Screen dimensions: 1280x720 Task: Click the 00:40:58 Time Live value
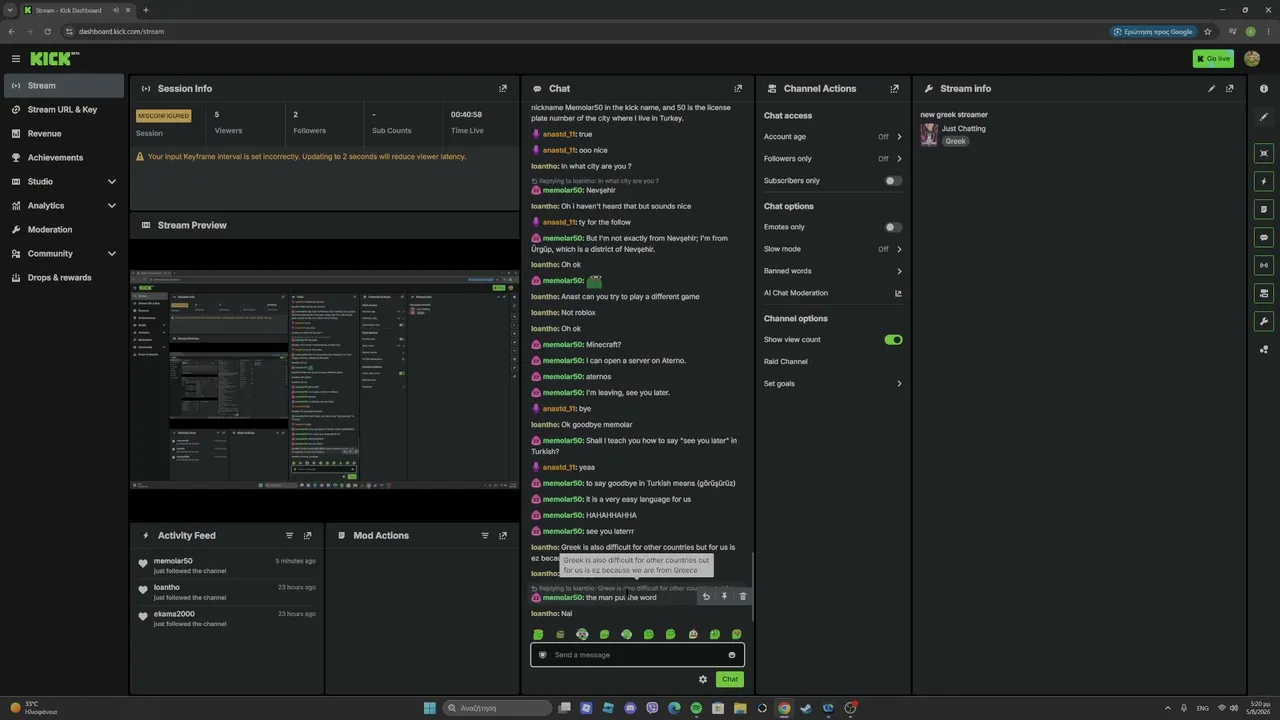coord(466,115)
